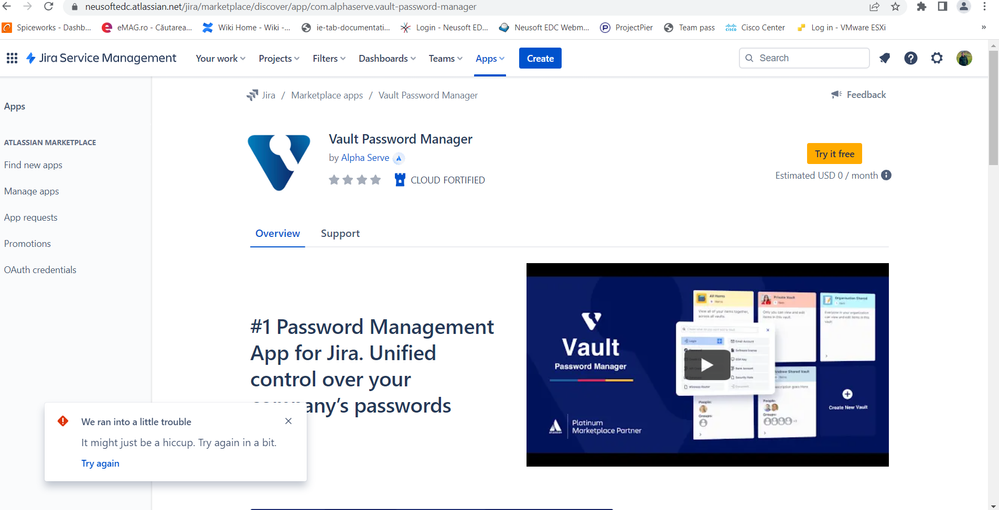Open the ie-tab-documentation bookmark
The width and height of the screenshot is (999, 510).
(346, 27)
